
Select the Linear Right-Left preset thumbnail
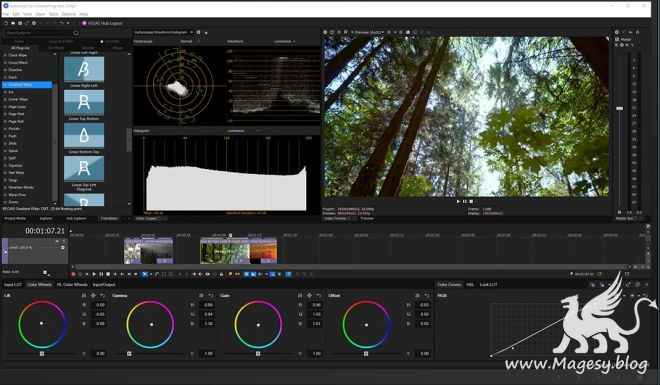tap(84, 69)
